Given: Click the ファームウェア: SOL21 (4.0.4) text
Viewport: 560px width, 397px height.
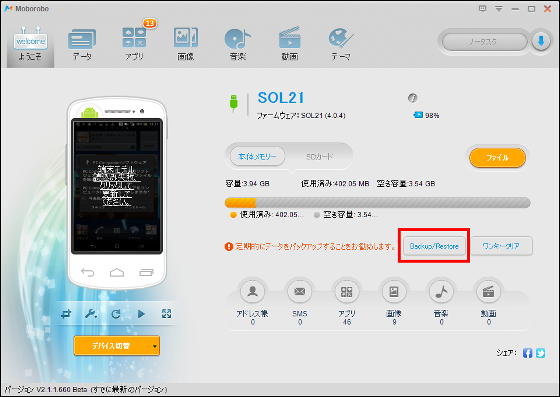Looking at the screenshot, I should [x=301, y=116].
